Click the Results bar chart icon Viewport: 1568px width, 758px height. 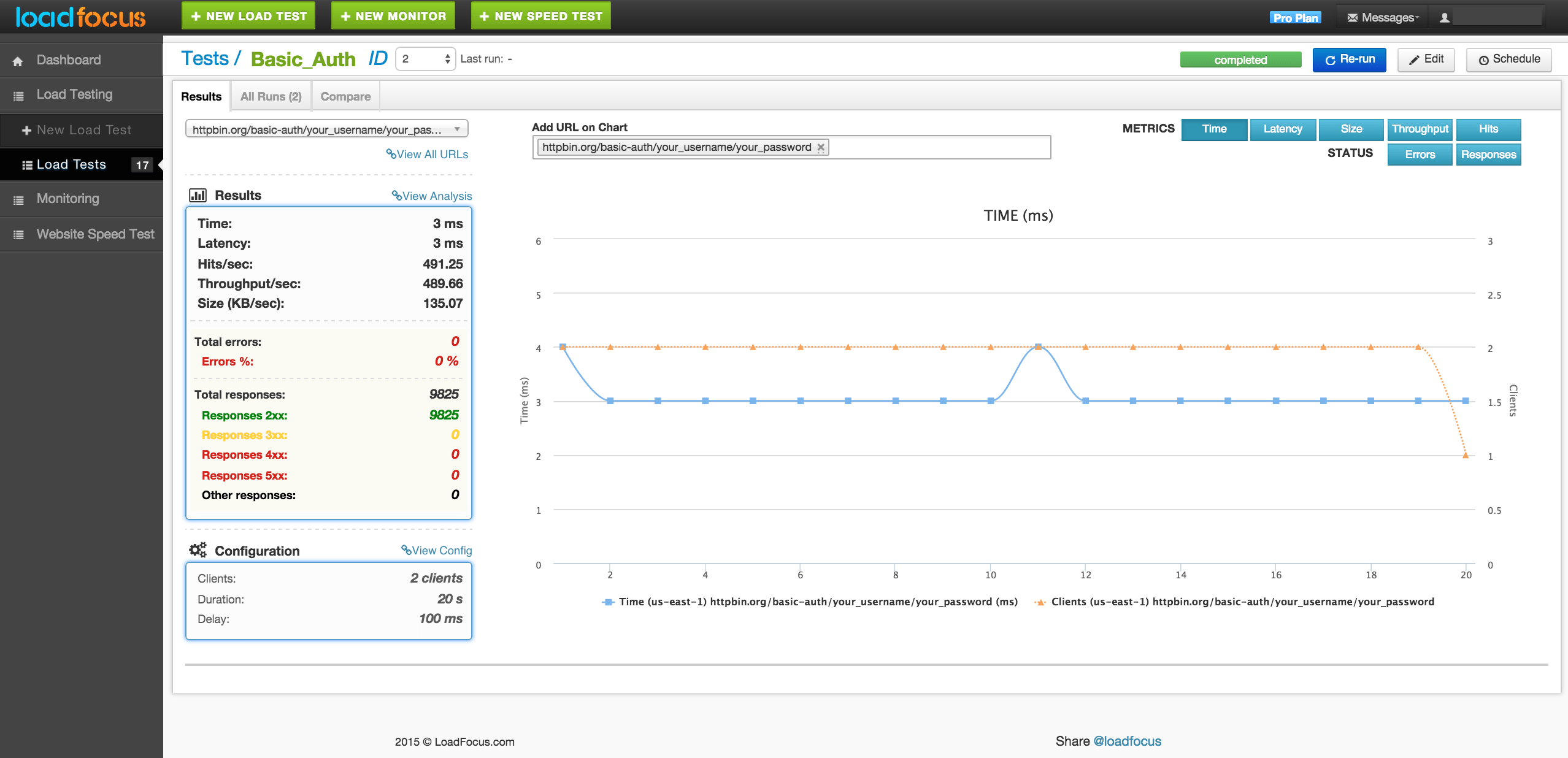coord(198,196)
